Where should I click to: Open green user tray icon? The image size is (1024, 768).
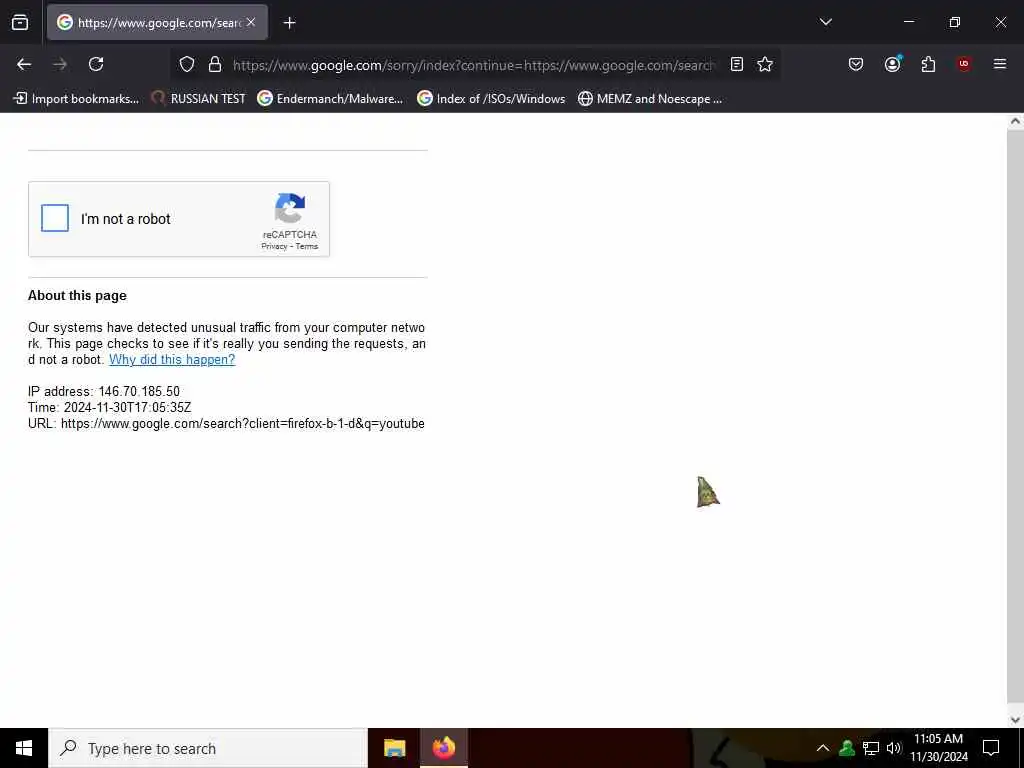847,748
